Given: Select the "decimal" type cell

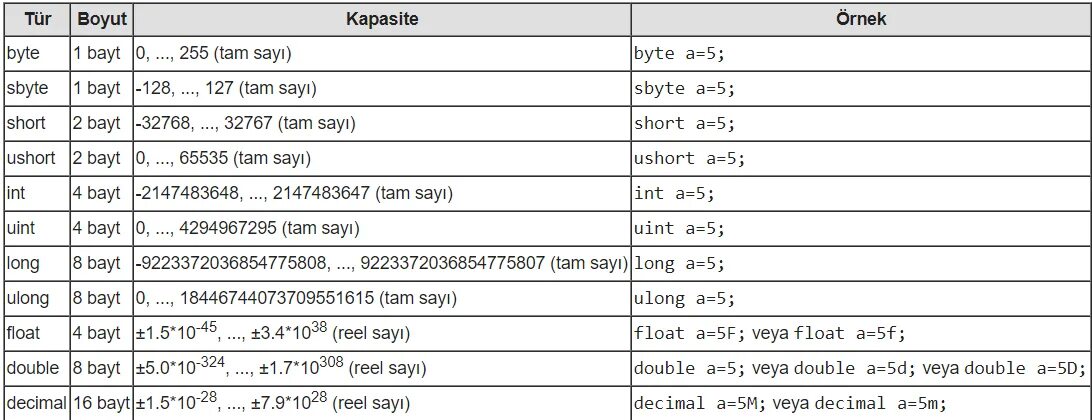Looking at the screenshot, I should point(35,403).
